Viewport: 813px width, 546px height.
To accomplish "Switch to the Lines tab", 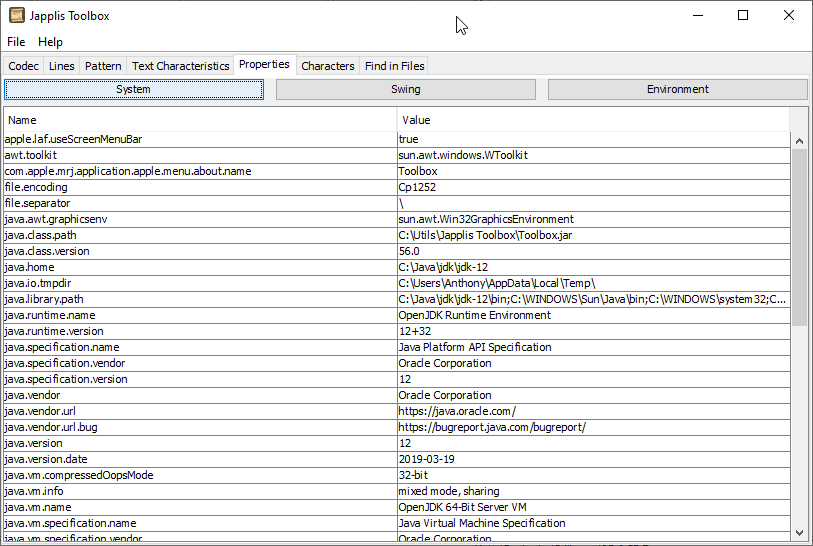I will click(62, 66).
